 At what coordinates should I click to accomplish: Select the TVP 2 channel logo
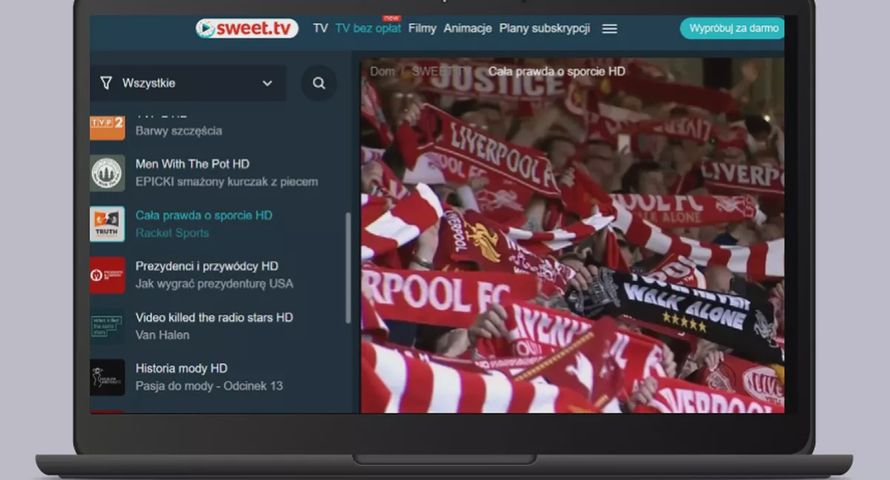[107, 126]
